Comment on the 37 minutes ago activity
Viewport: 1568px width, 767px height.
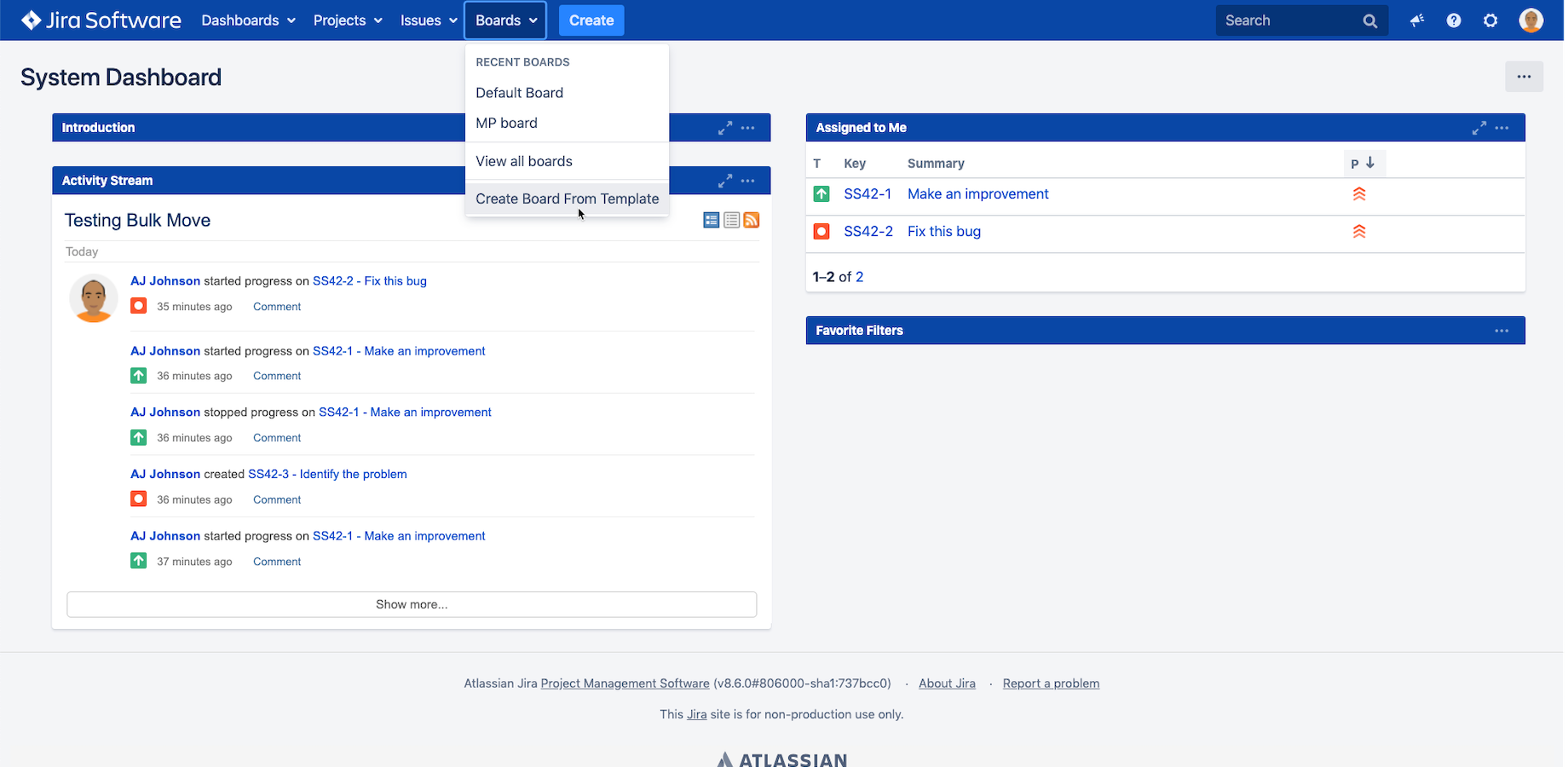(x=277, y=562)
